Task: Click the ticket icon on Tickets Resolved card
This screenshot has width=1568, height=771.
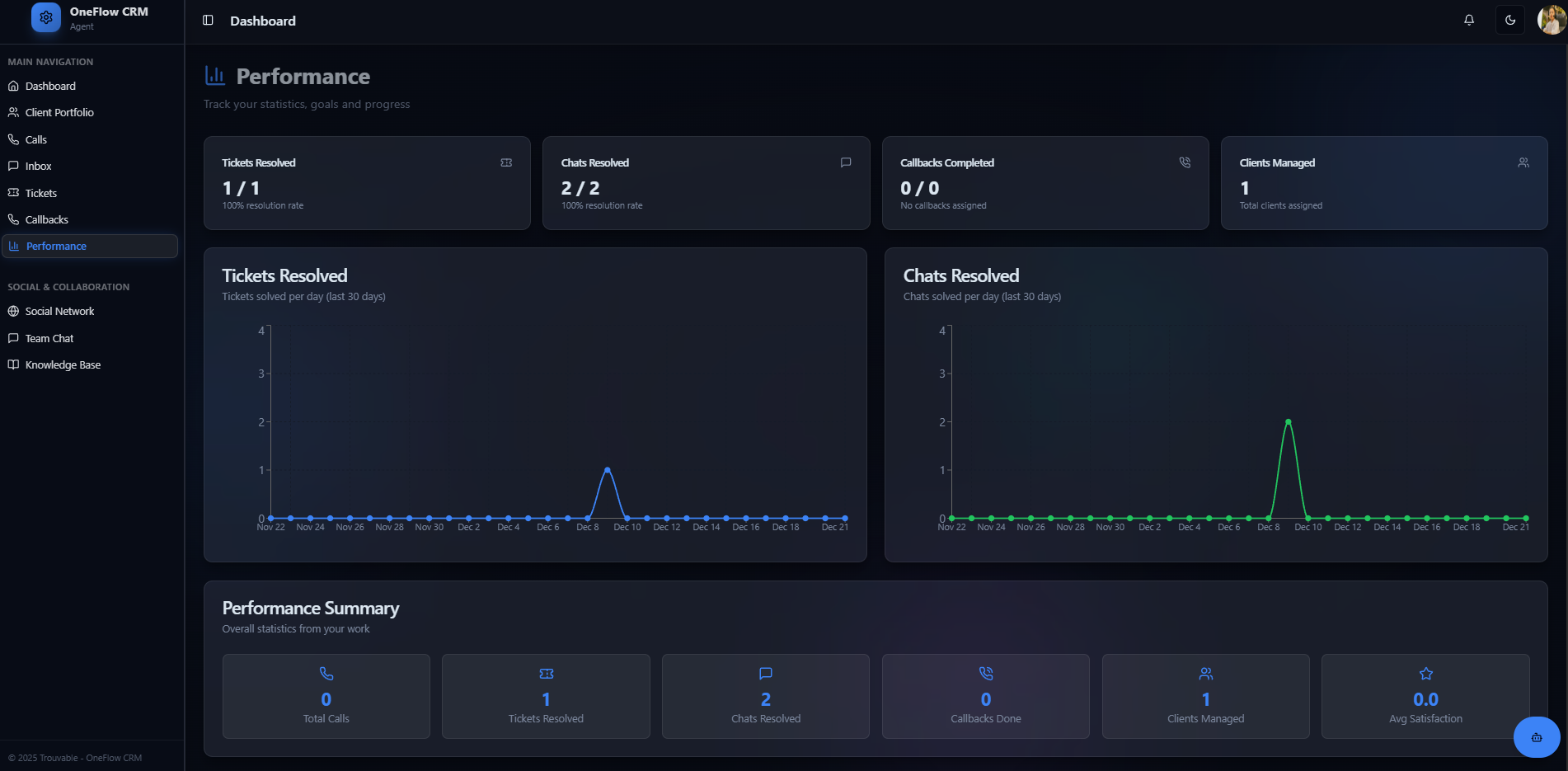Action: pyautogui.click(x=506, y=162)
